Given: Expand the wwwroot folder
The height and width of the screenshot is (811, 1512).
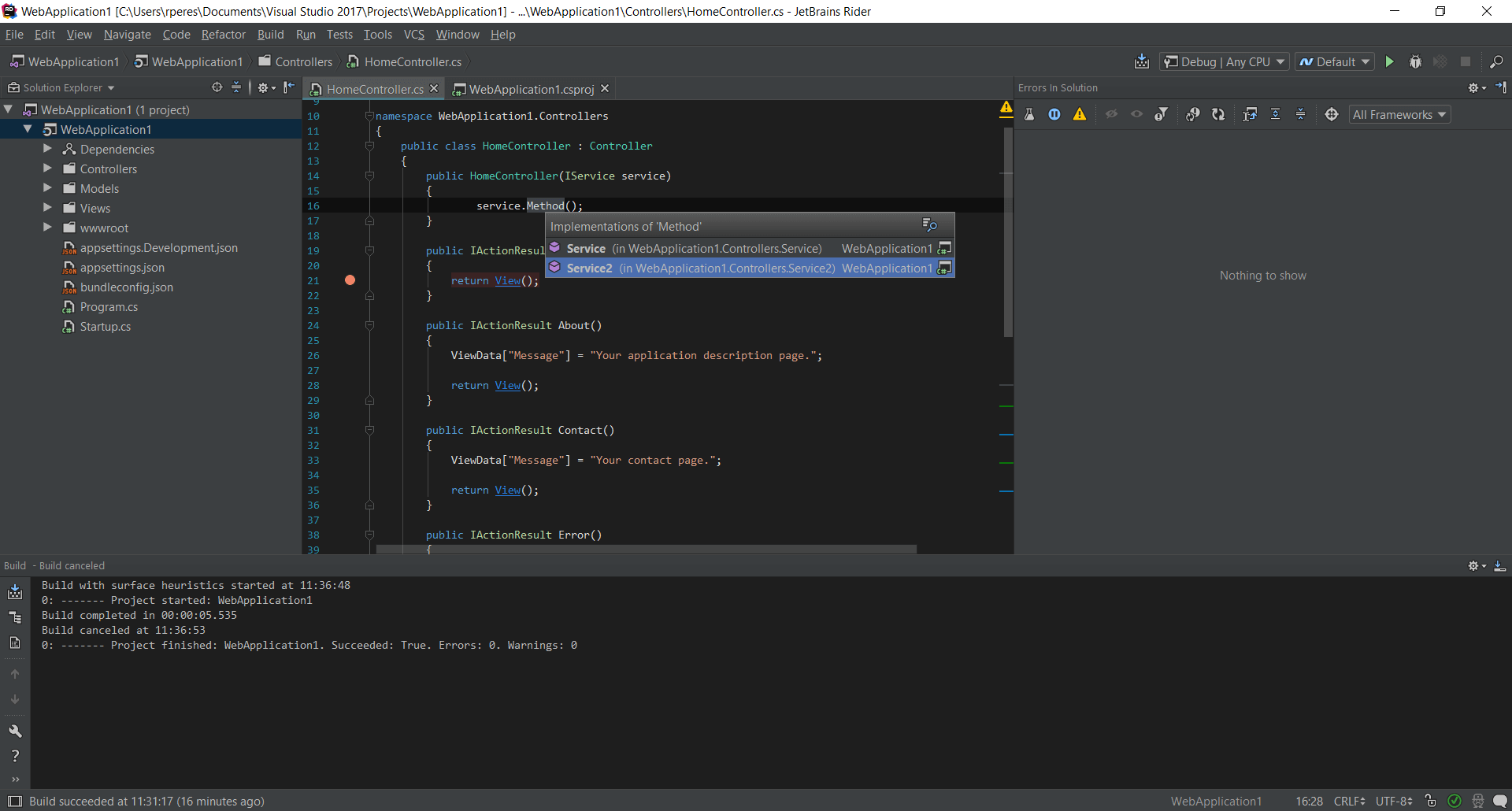Looking at the screenshot, I should point(47,228).
